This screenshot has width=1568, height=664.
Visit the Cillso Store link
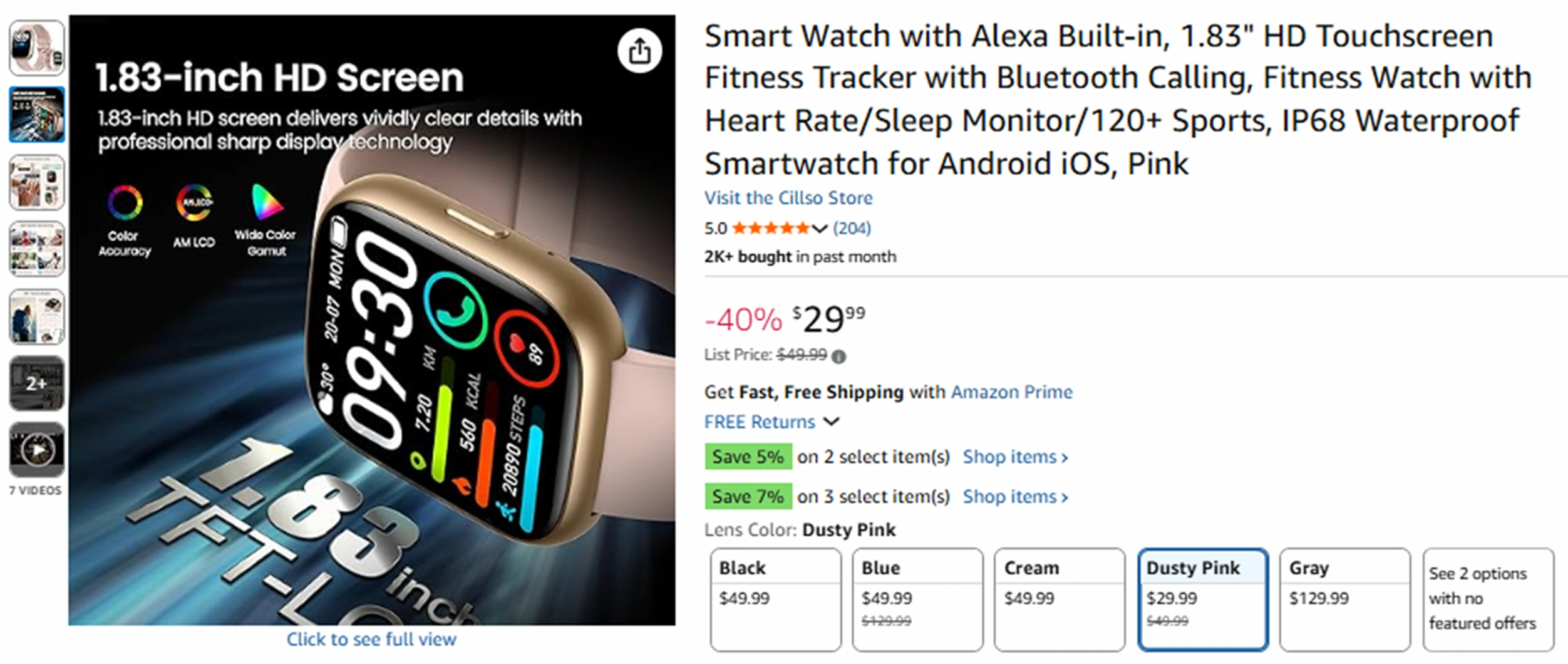(788, 198)
